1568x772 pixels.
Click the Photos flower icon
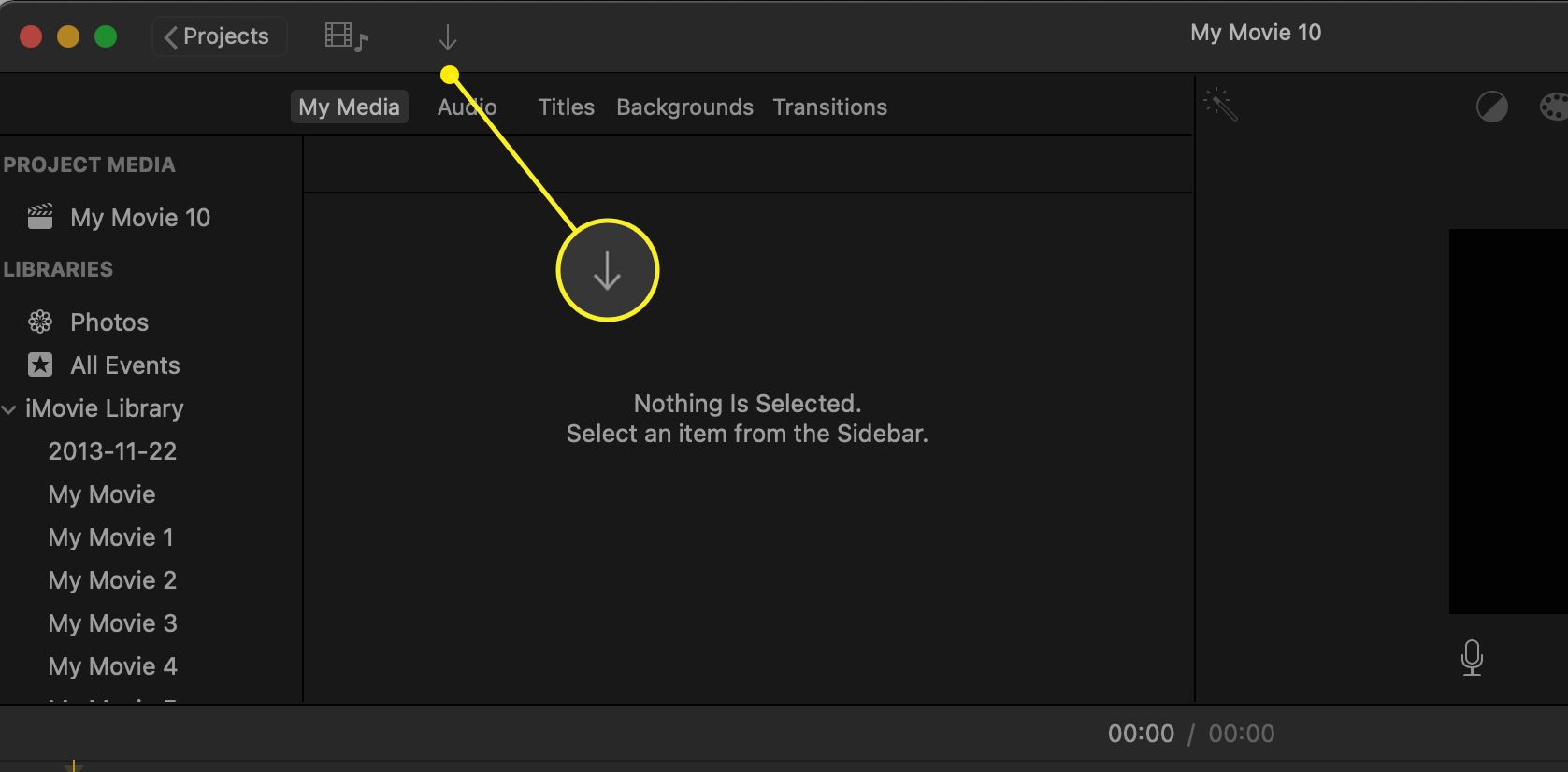pyautogui.click(x=40, y=322)
